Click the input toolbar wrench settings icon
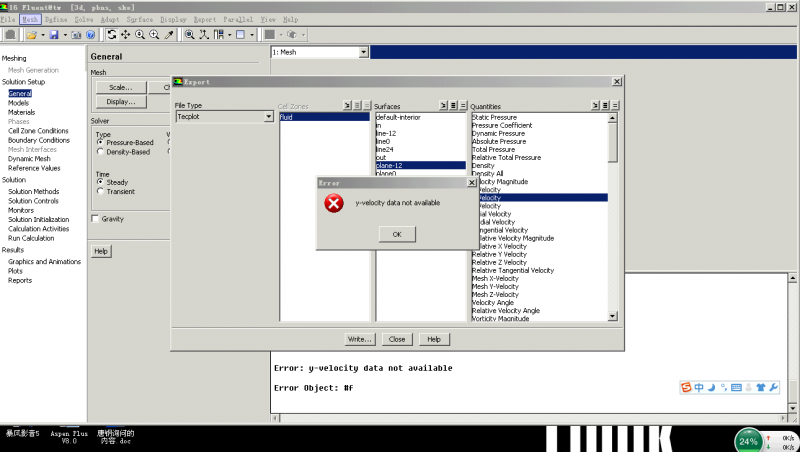This screenshot has height=452, width=800. pos(773,388)
